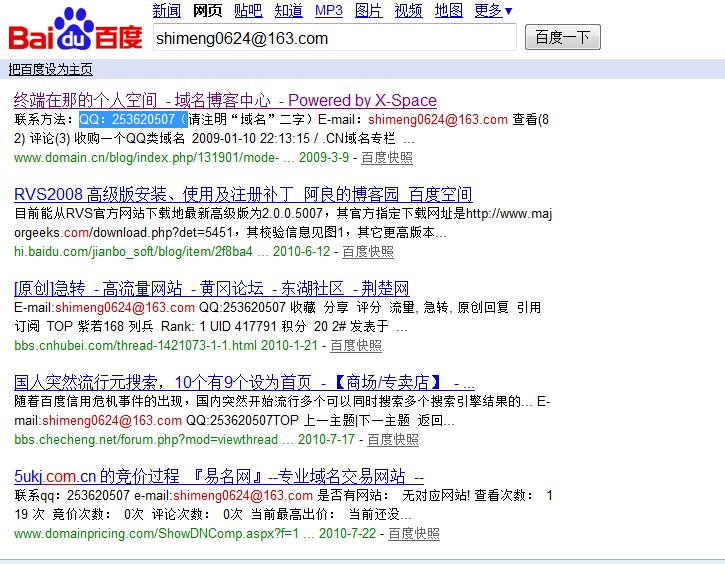Image resolution: width=725 pixels, height=564 pixels.
Task: Click red email in first result snippet
Action: coord(438,120)
